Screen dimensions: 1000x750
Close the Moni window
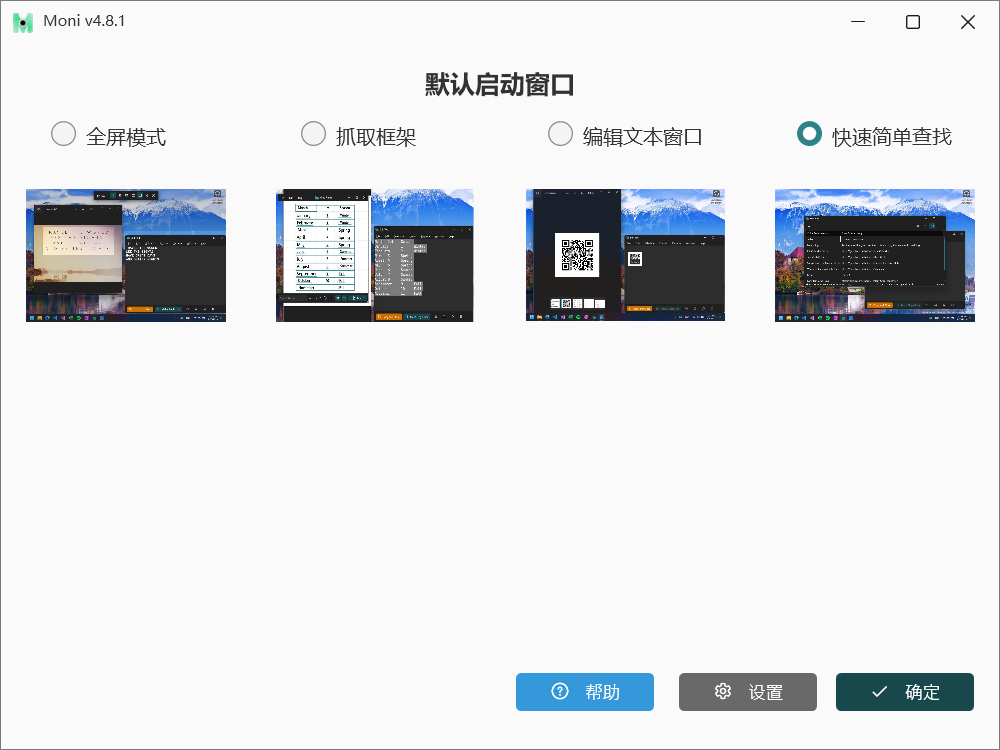968,22
